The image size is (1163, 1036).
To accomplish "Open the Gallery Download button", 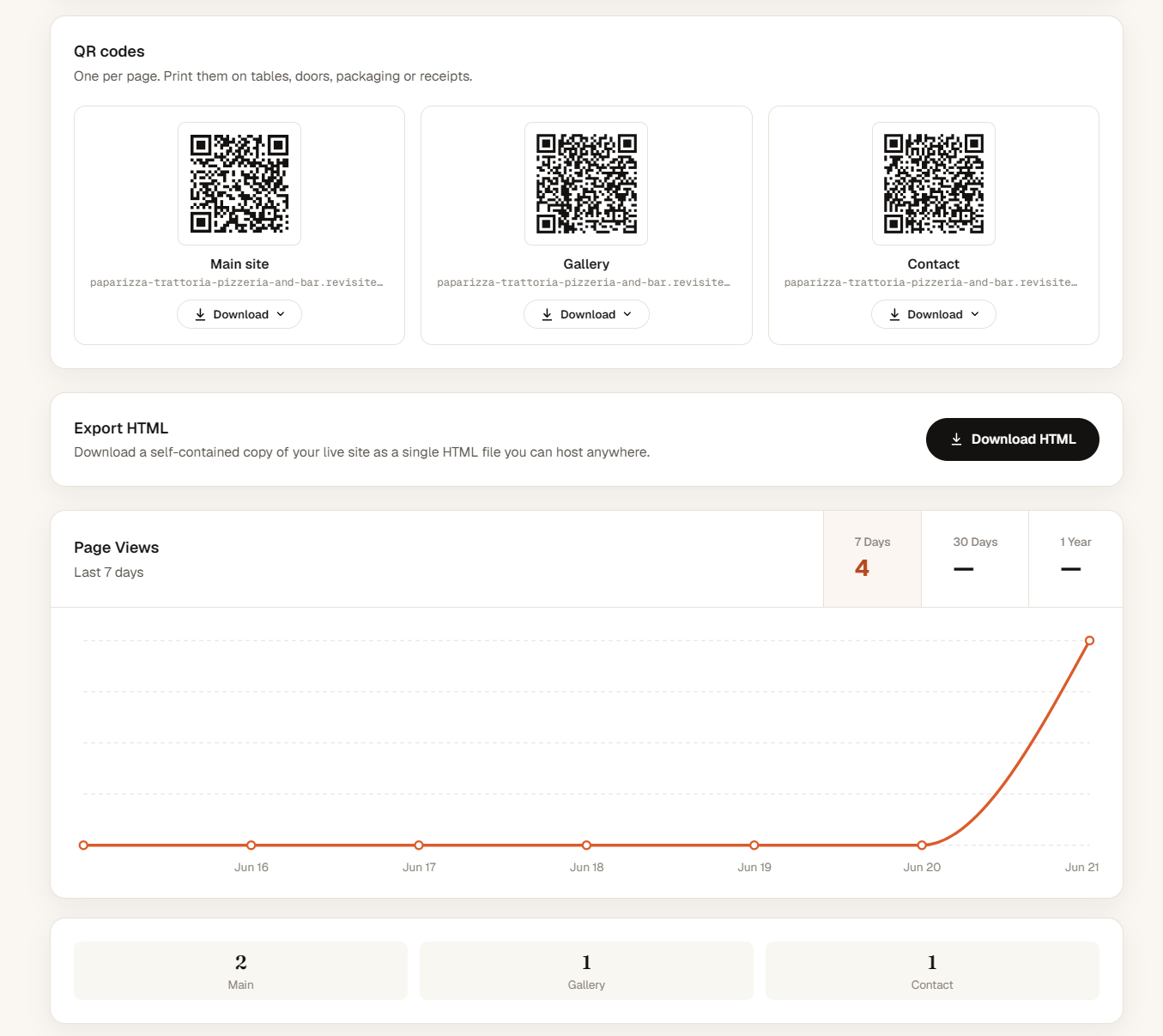I will pos(586,314).
